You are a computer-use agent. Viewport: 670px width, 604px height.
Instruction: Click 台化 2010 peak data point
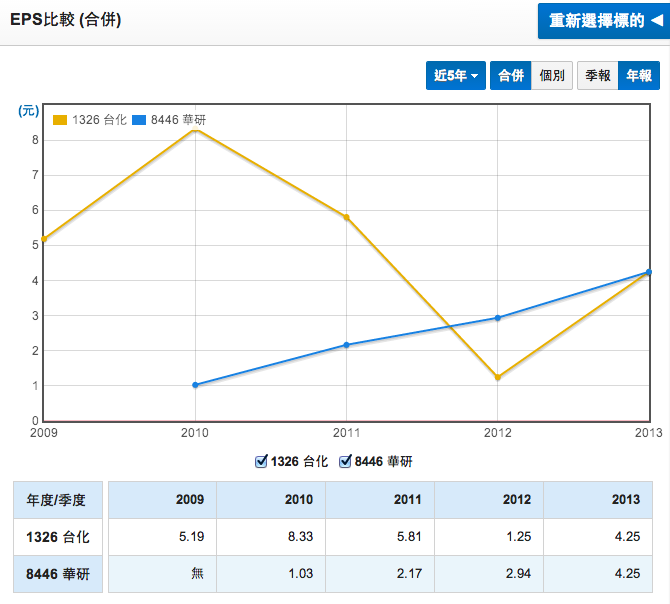195,129
